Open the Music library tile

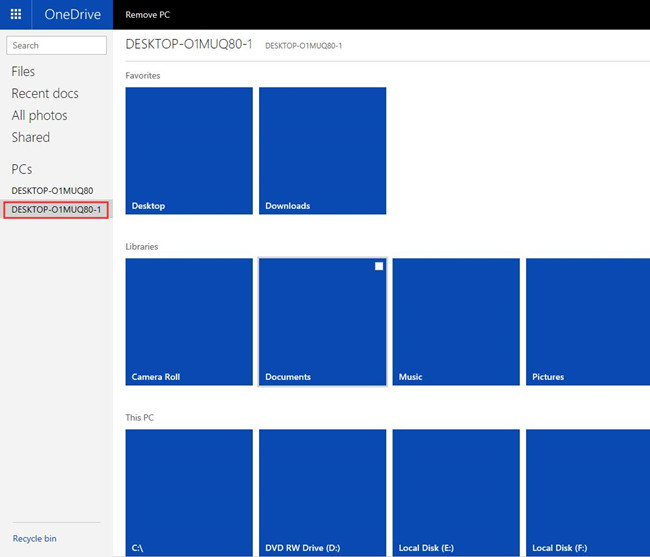456,322
